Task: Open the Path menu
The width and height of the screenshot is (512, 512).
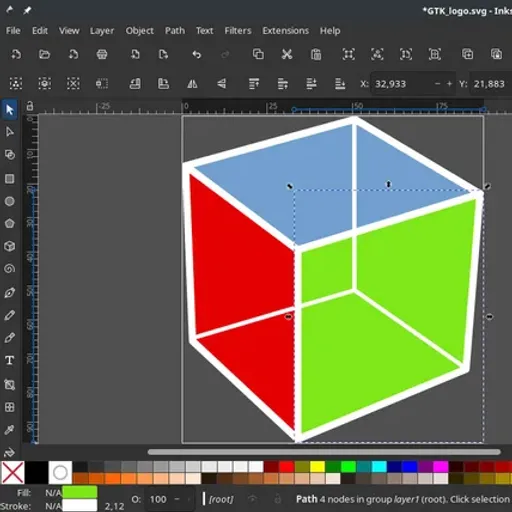Action: click(x=175, y=31)
